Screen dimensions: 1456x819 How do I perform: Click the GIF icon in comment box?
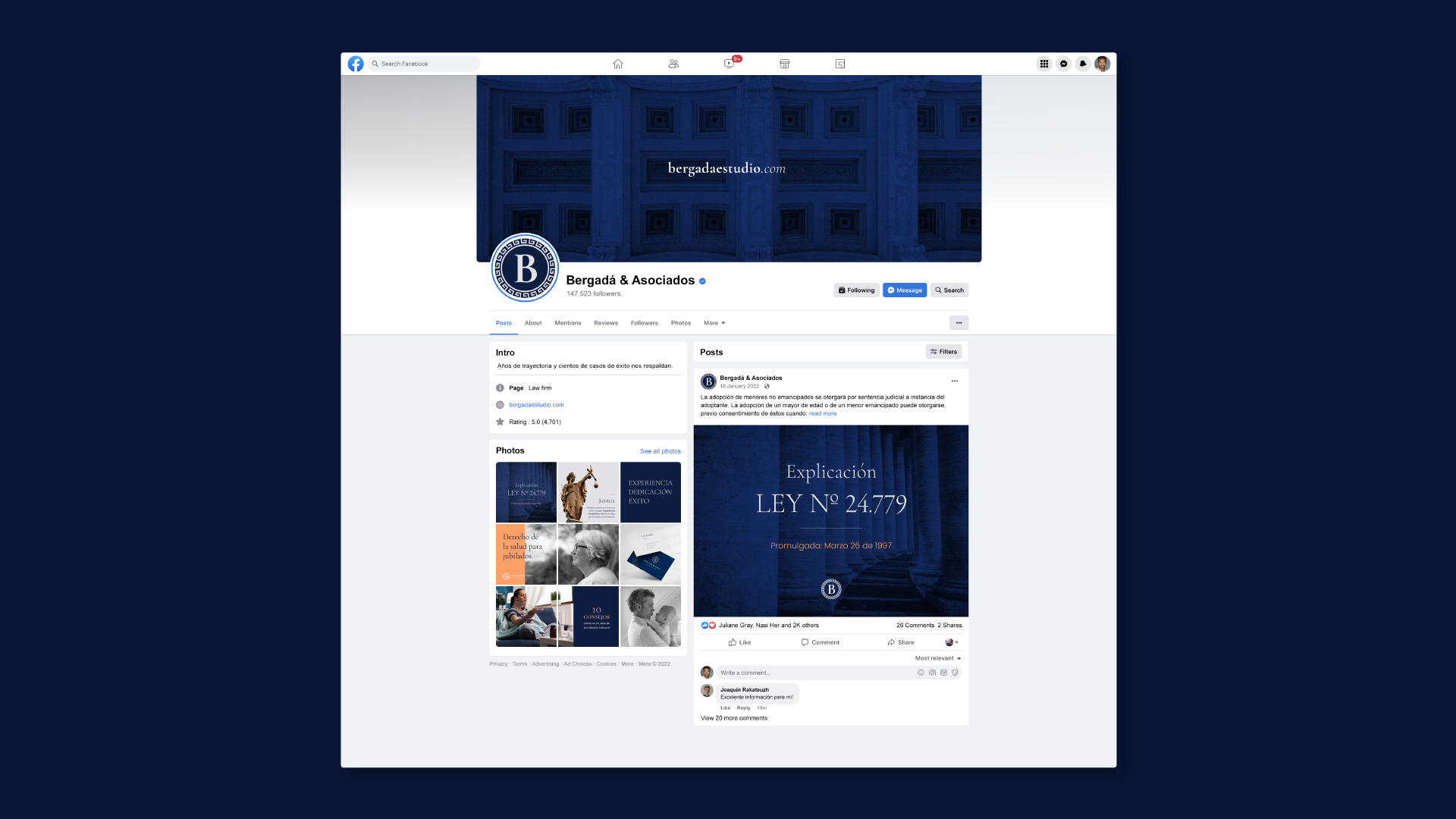(944, 673)
